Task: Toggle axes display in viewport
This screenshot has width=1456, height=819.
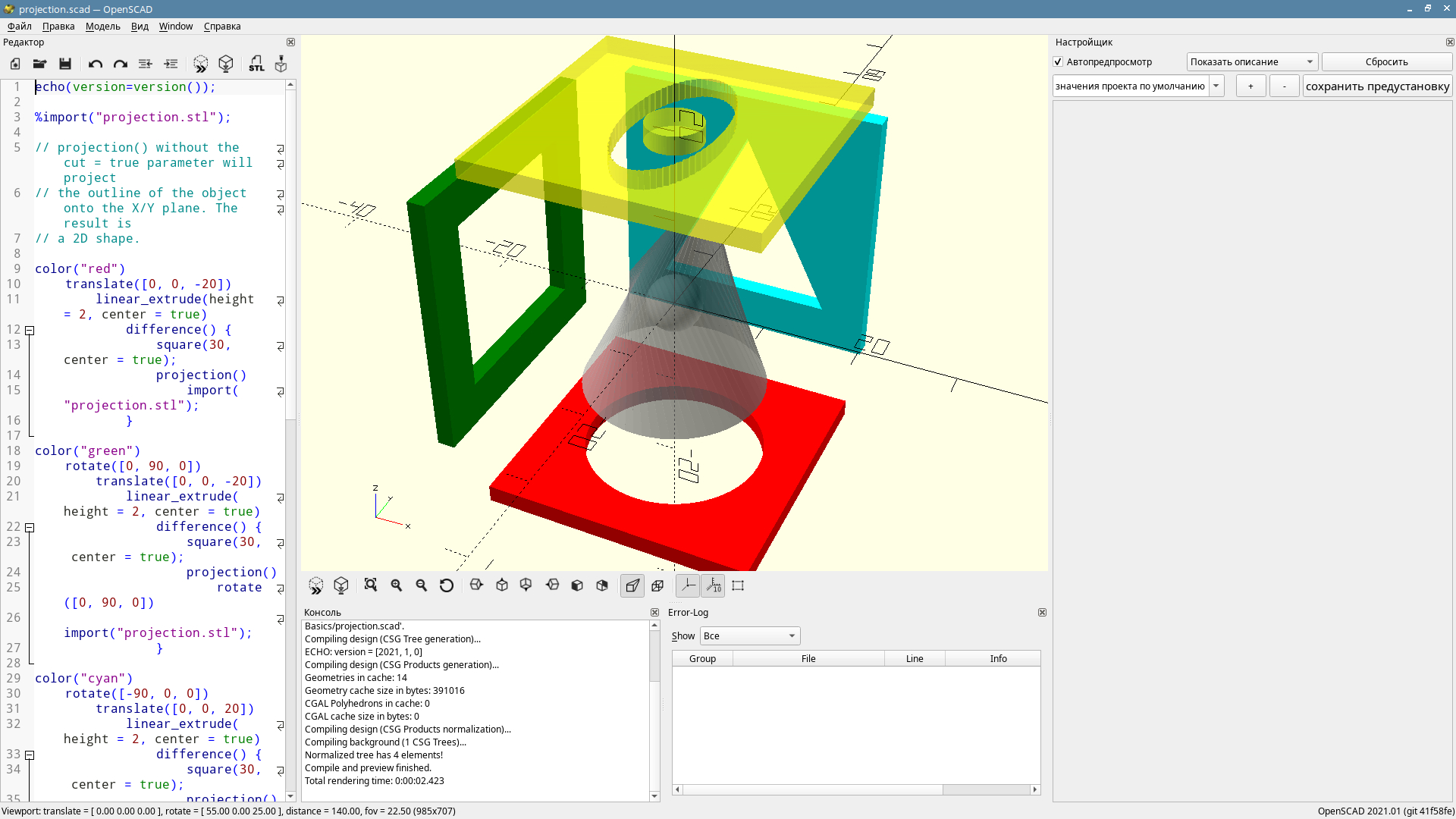Action: 688,585
